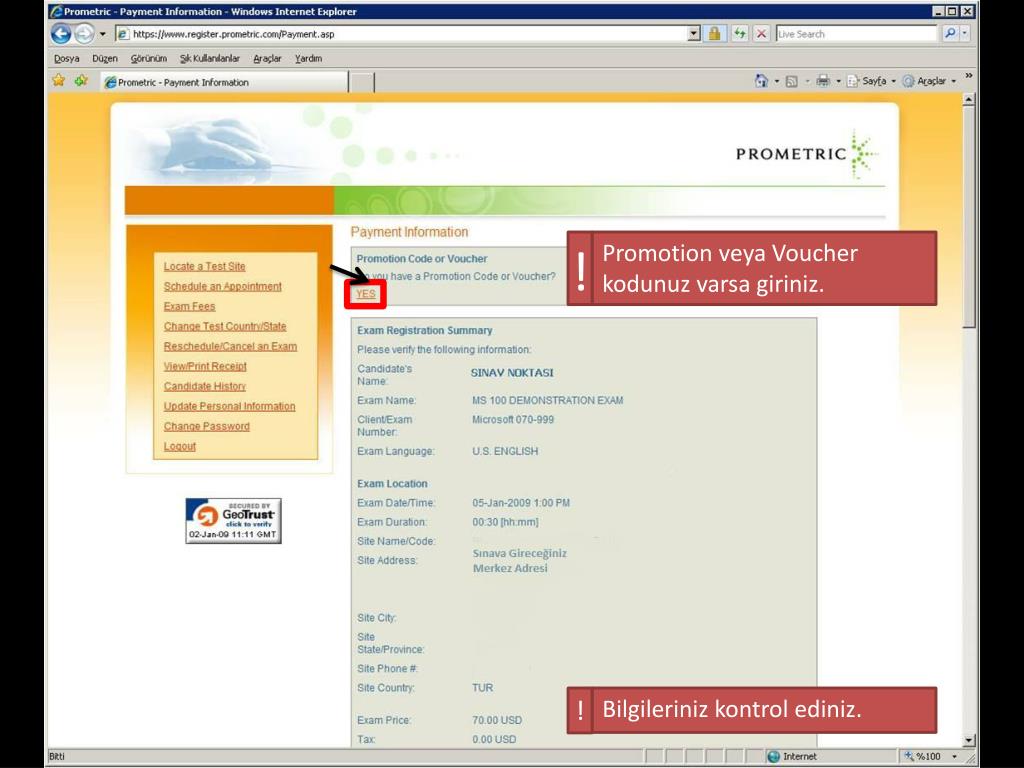Click the Logout link

click(180, 446)
